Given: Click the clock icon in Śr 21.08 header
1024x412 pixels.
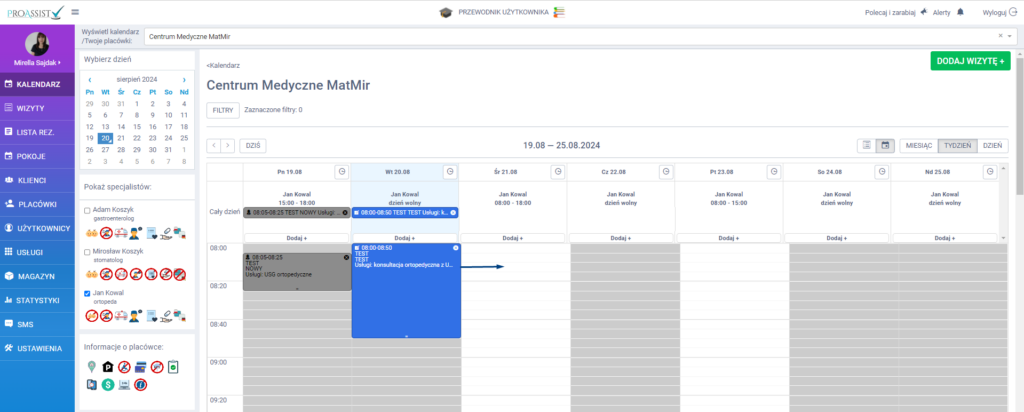Looking at the screenshot, I should (557, 172).
